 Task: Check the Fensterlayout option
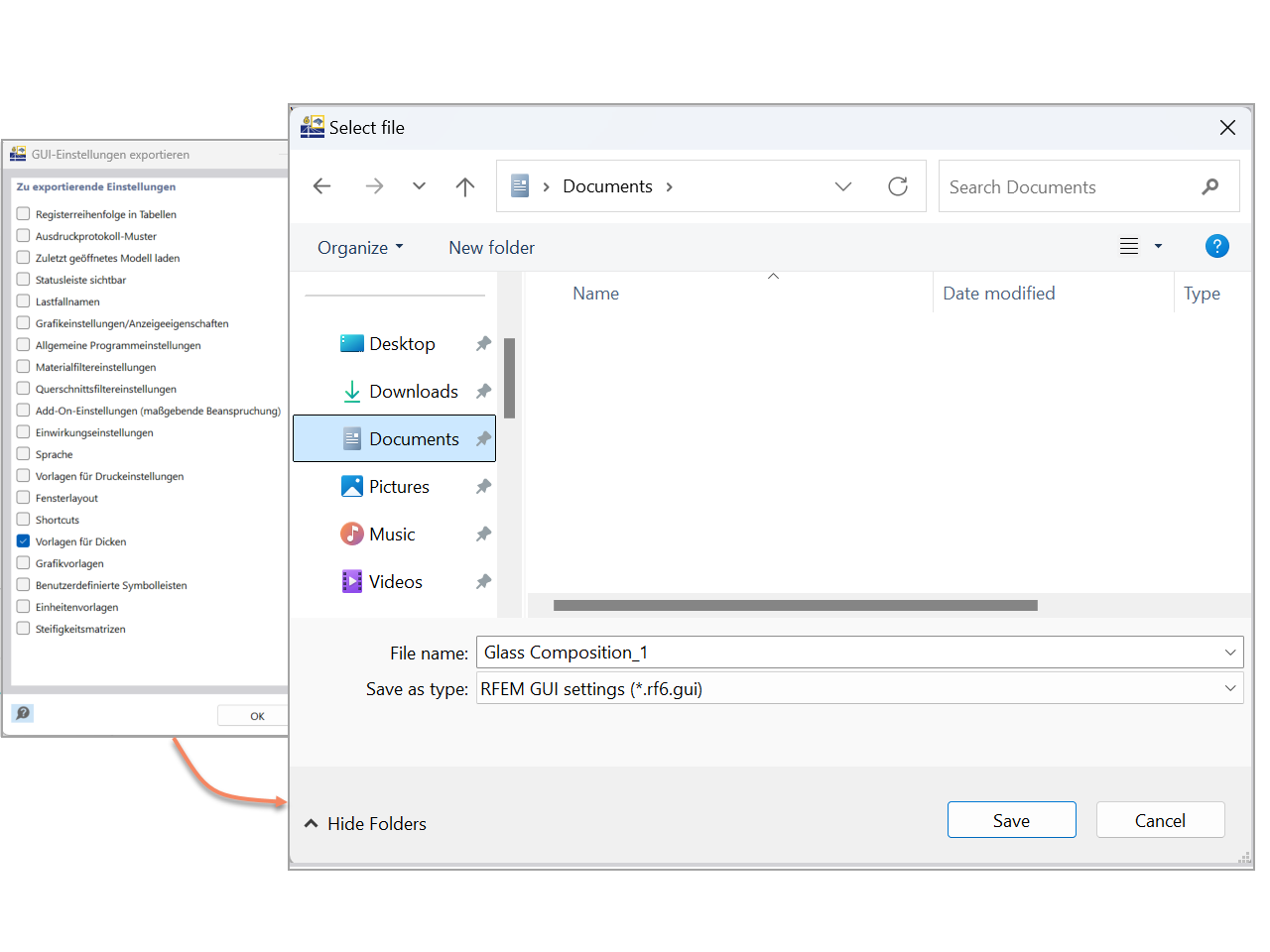pos(21,497)
